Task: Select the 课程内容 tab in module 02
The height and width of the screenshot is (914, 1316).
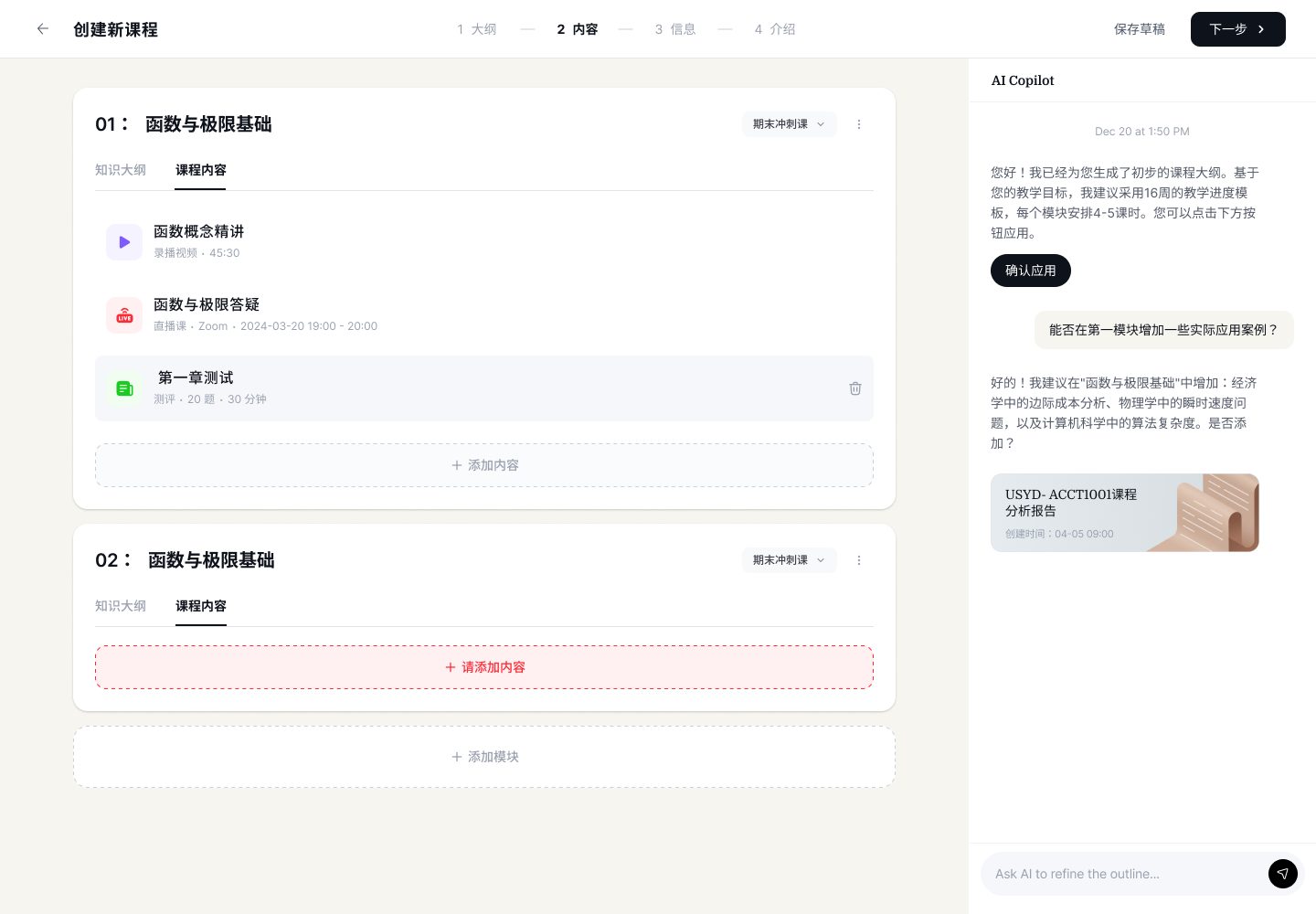Action: (201, 606)
